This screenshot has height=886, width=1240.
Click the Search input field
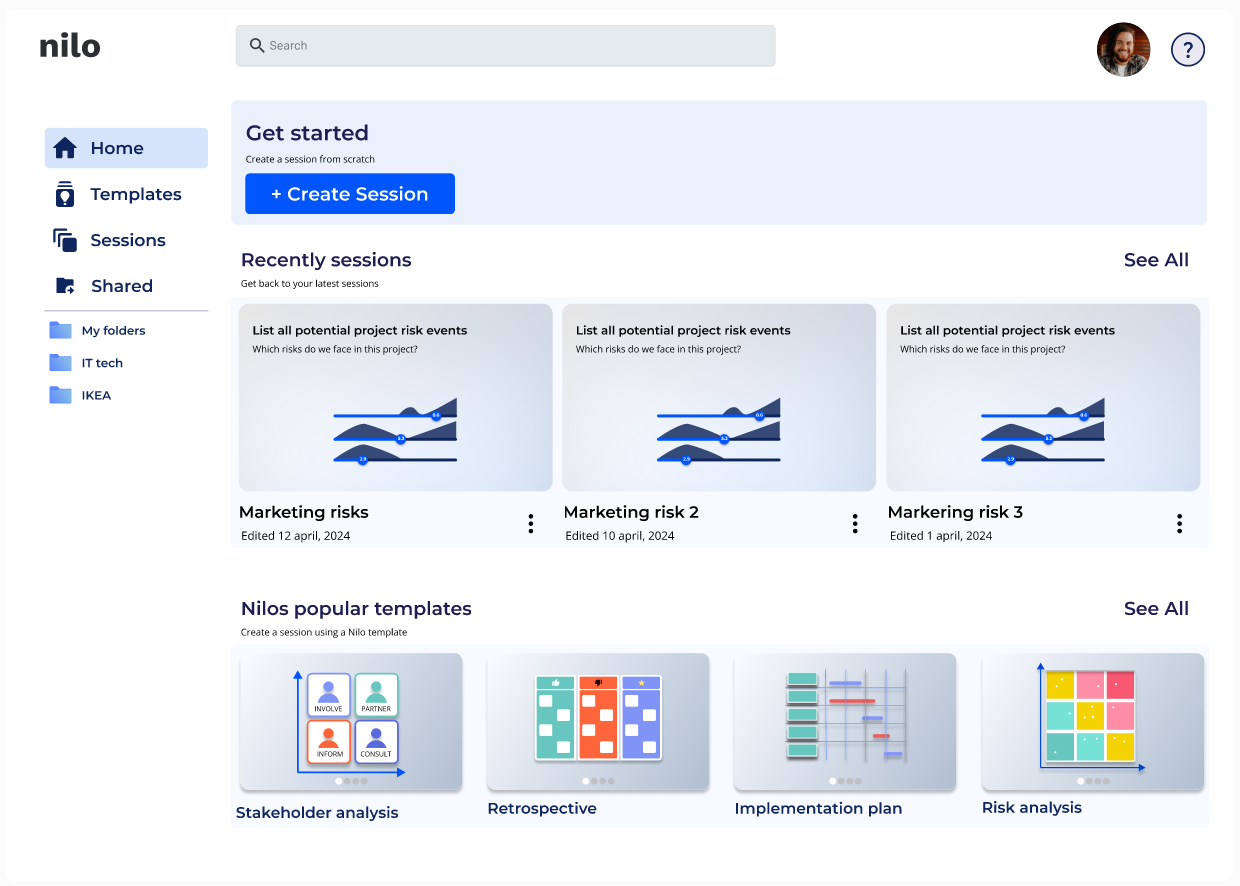pyautogui.click(x=505, y=46)
